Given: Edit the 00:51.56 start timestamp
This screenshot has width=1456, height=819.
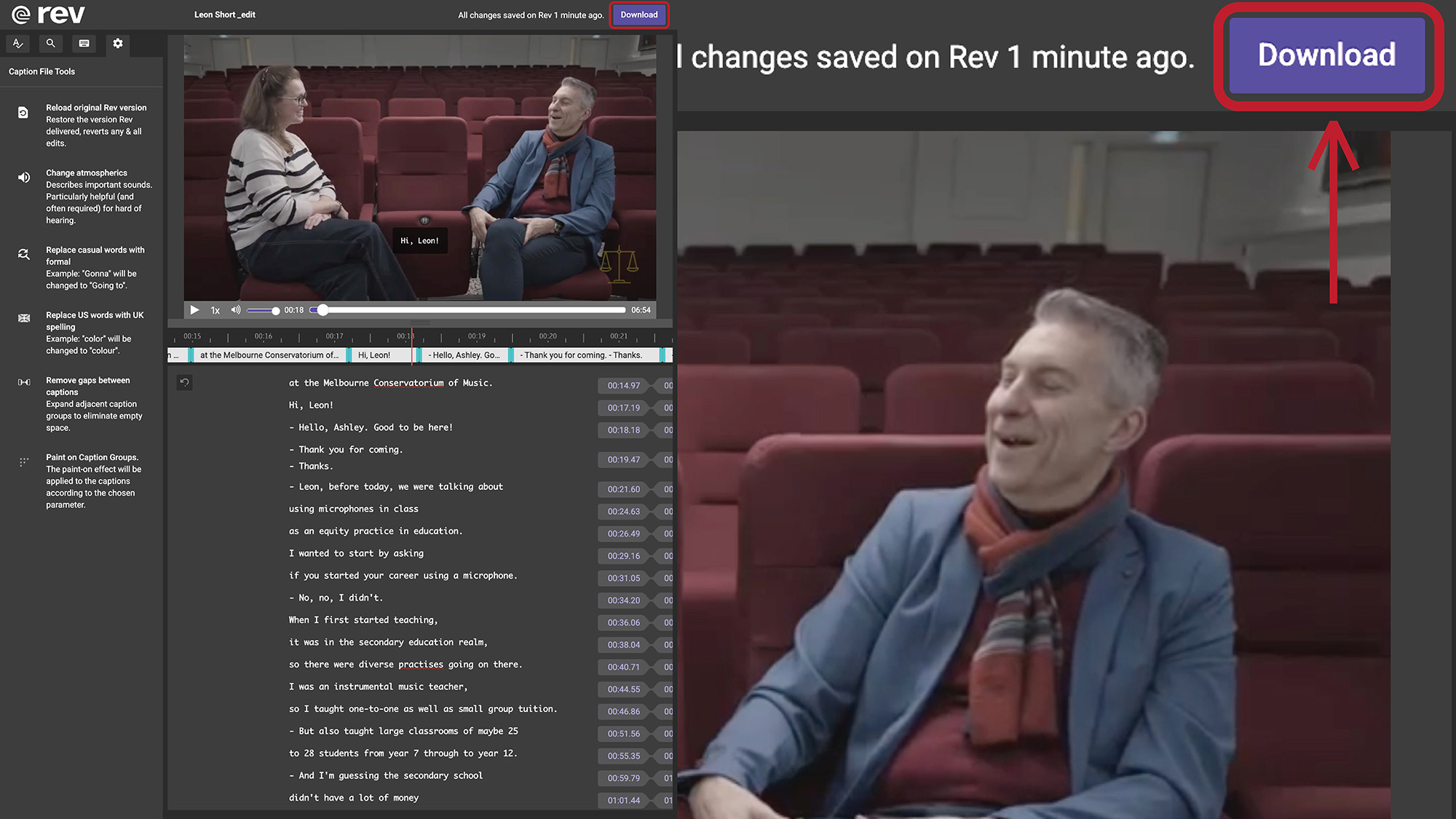Looking at the screenshot, I should pos(624,734).
